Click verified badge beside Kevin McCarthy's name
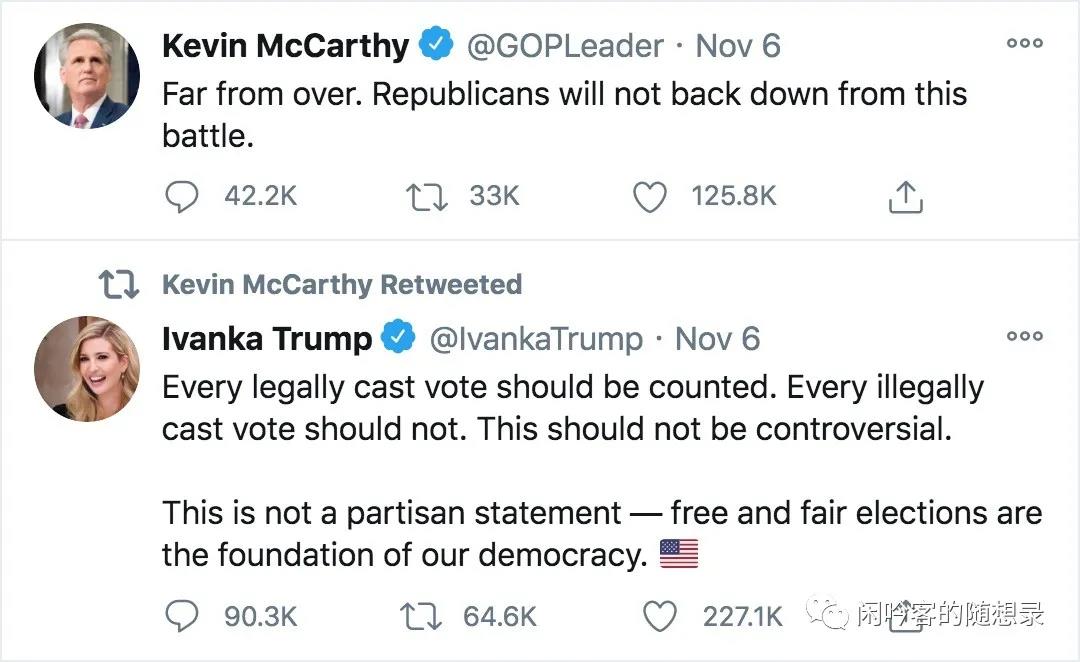 434,46
